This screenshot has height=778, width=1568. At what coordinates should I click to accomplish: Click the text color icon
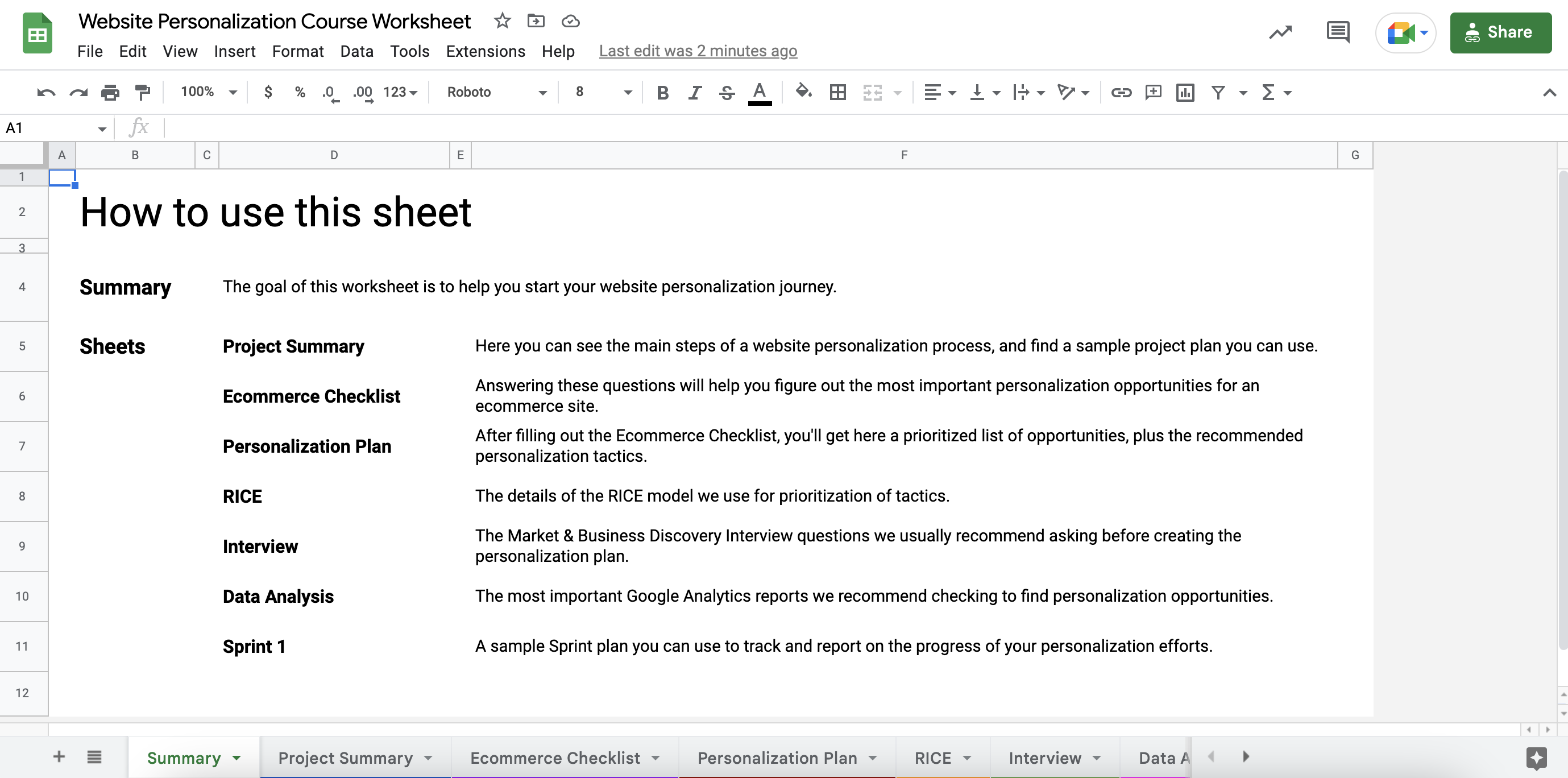click(759, 92)
